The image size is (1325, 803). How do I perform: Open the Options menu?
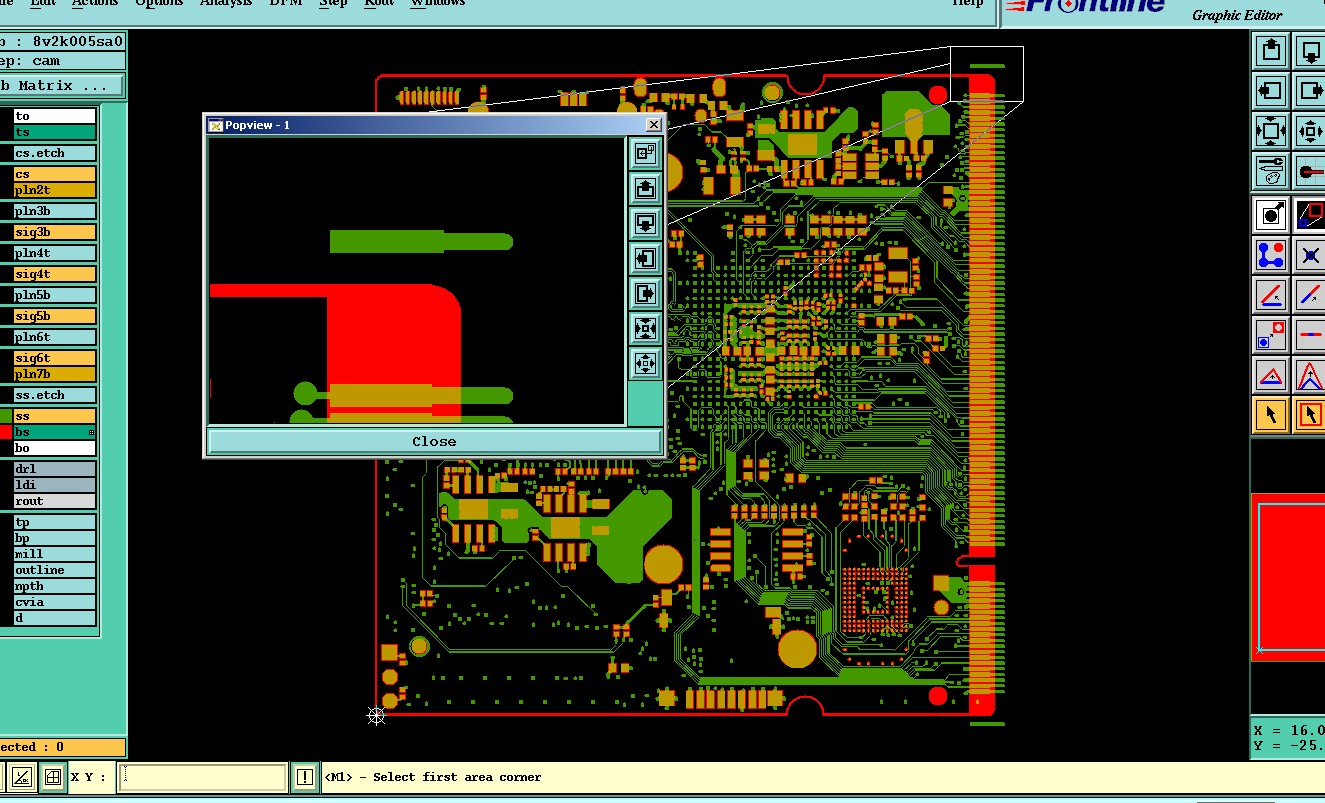(159, 3)
